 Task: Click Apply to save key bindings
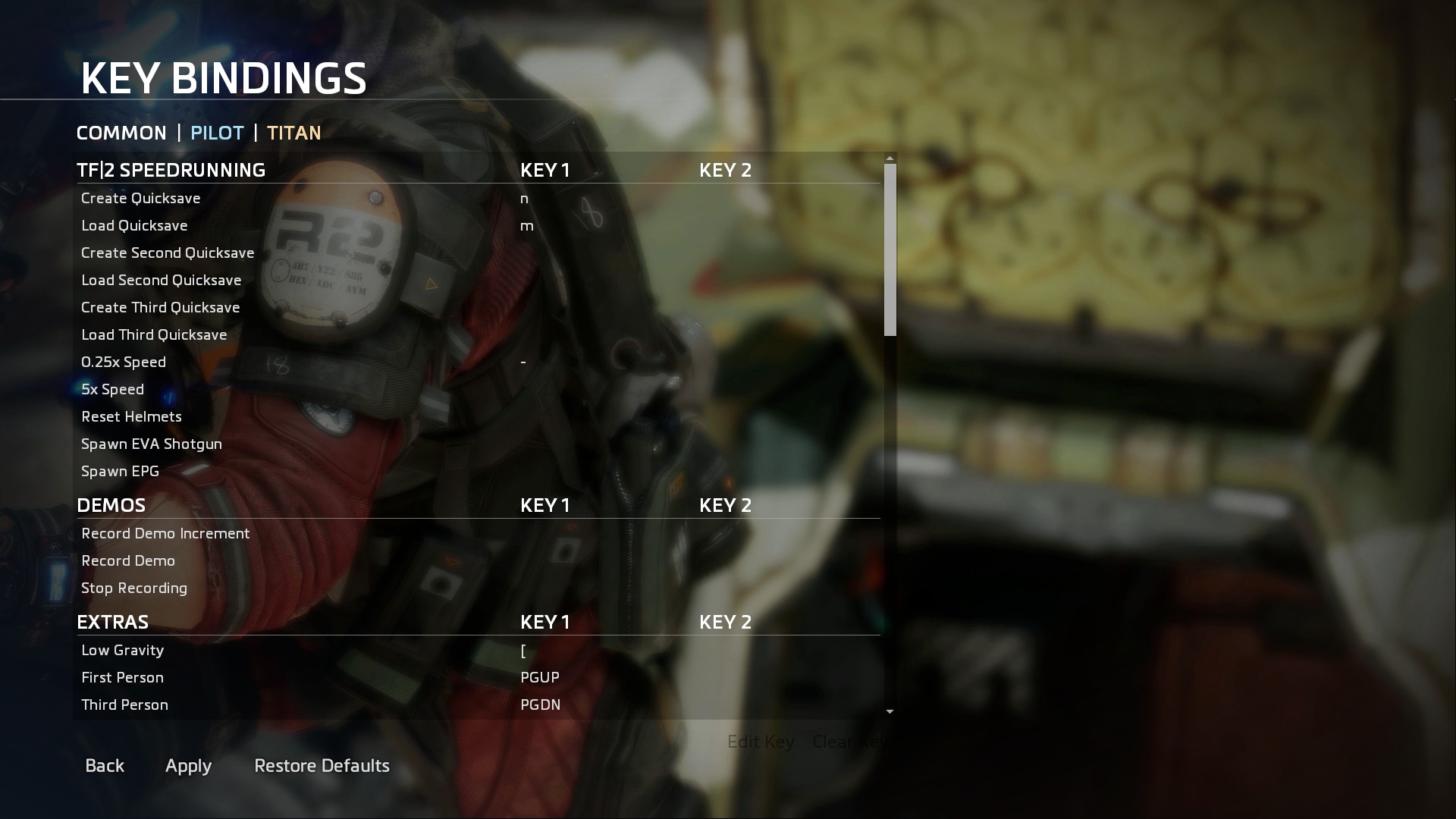[x=188, y=765]
